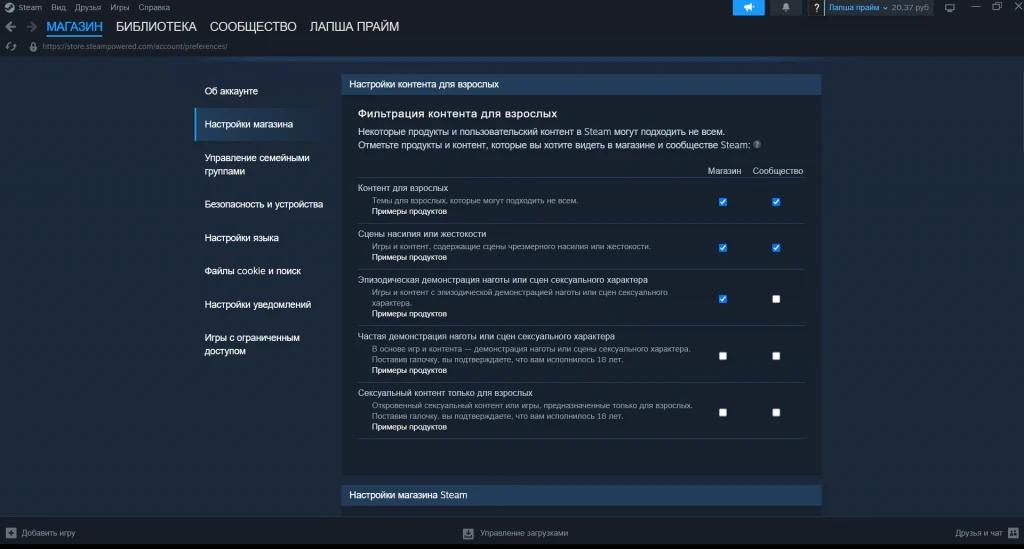Open Об аккаунте in sidebar
This screenshot has height=549, width=1024.
pyautogui.click(x=231, y=91)
